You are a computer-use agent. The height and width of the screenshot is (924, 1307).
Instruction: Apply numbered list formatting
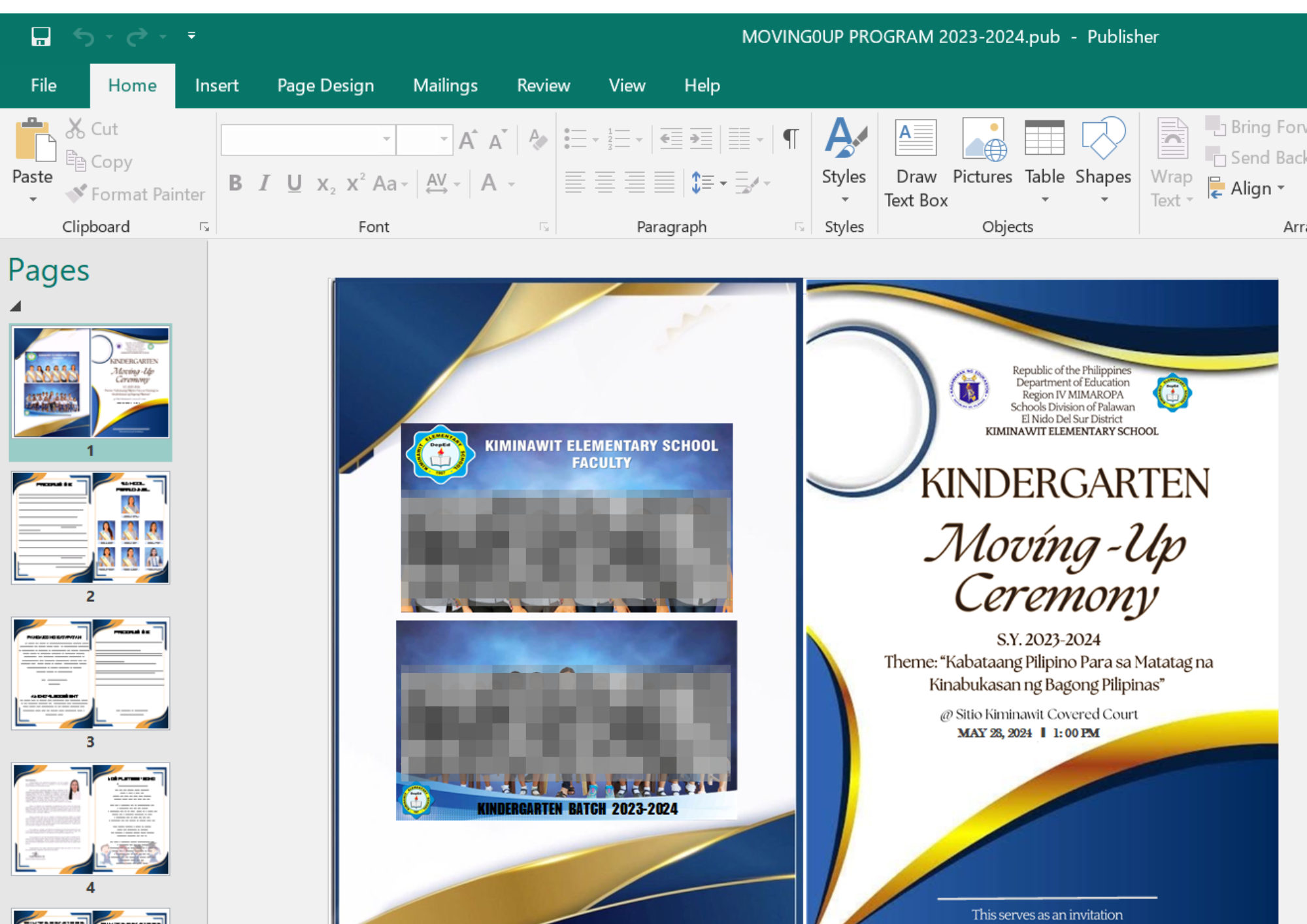click(619, 139)
